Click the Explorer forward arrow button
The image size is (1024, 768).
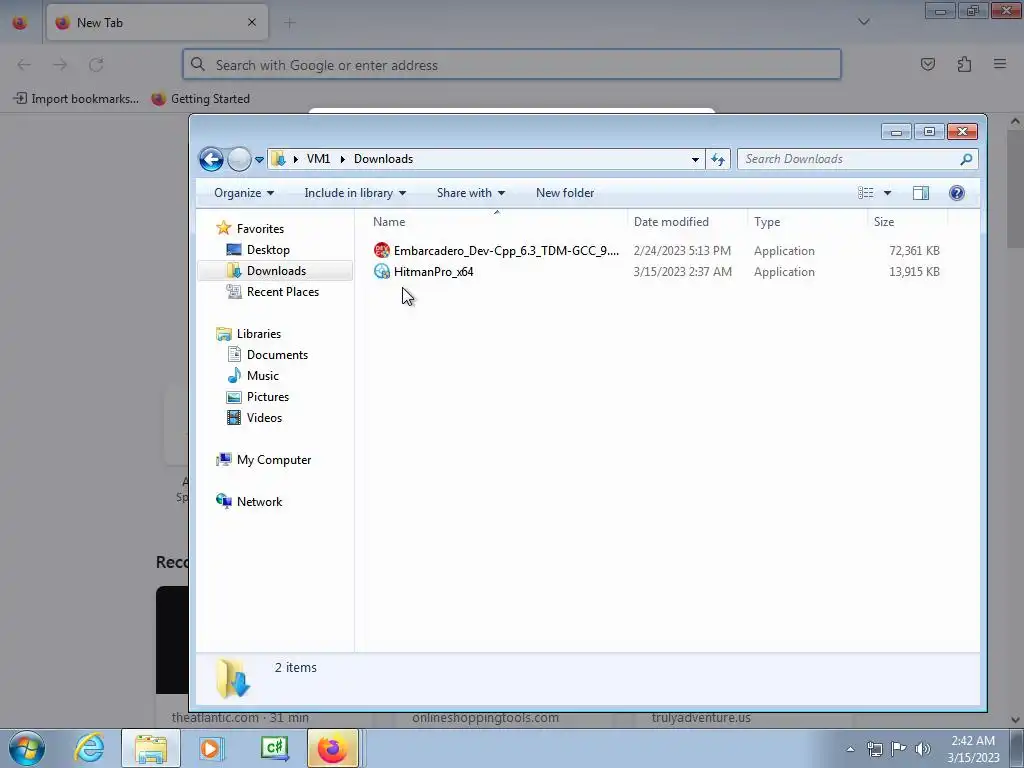click(239, 159)
